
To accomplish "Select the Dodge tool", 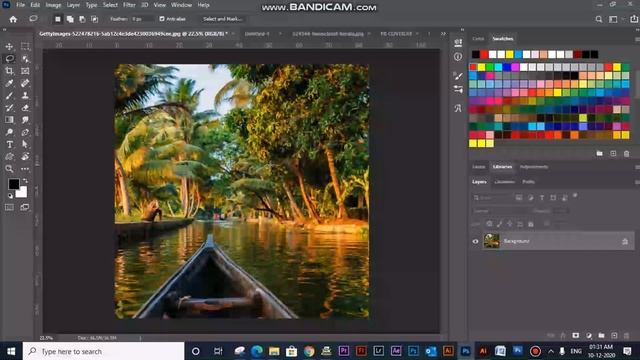I will coord(9,132).
